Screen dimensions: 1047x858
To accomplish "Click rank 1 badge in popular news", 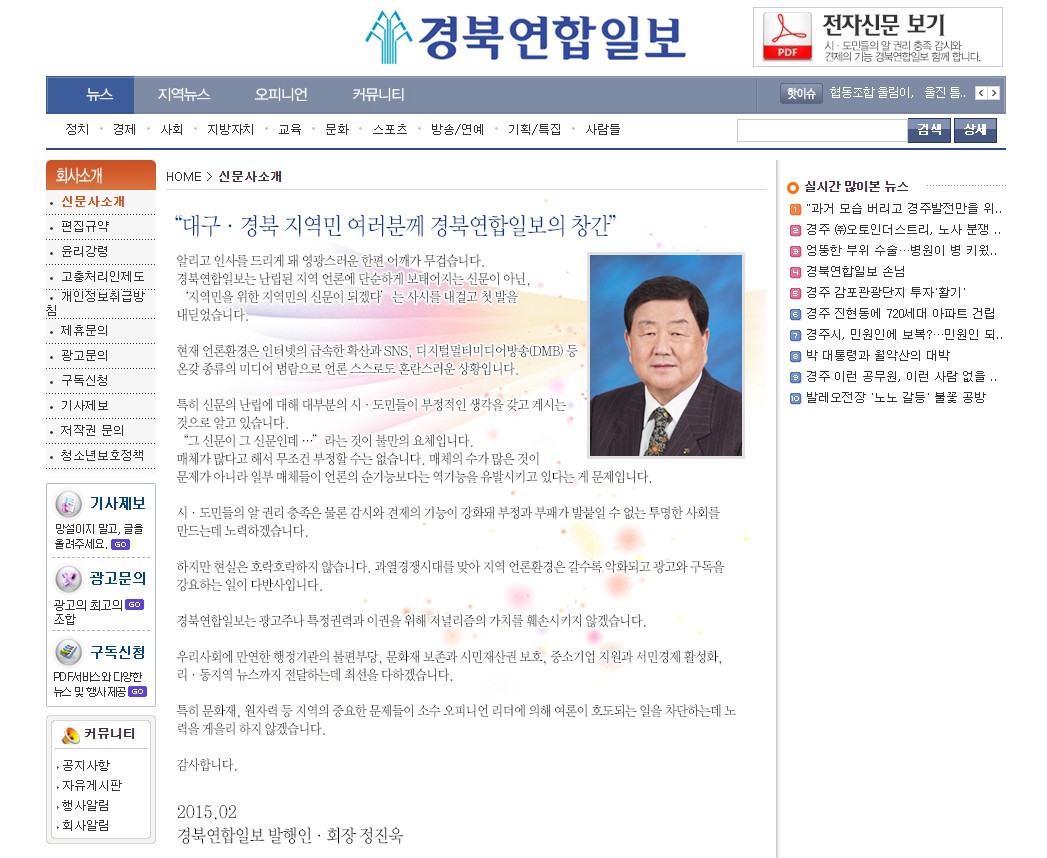I will tap(795, 210).
